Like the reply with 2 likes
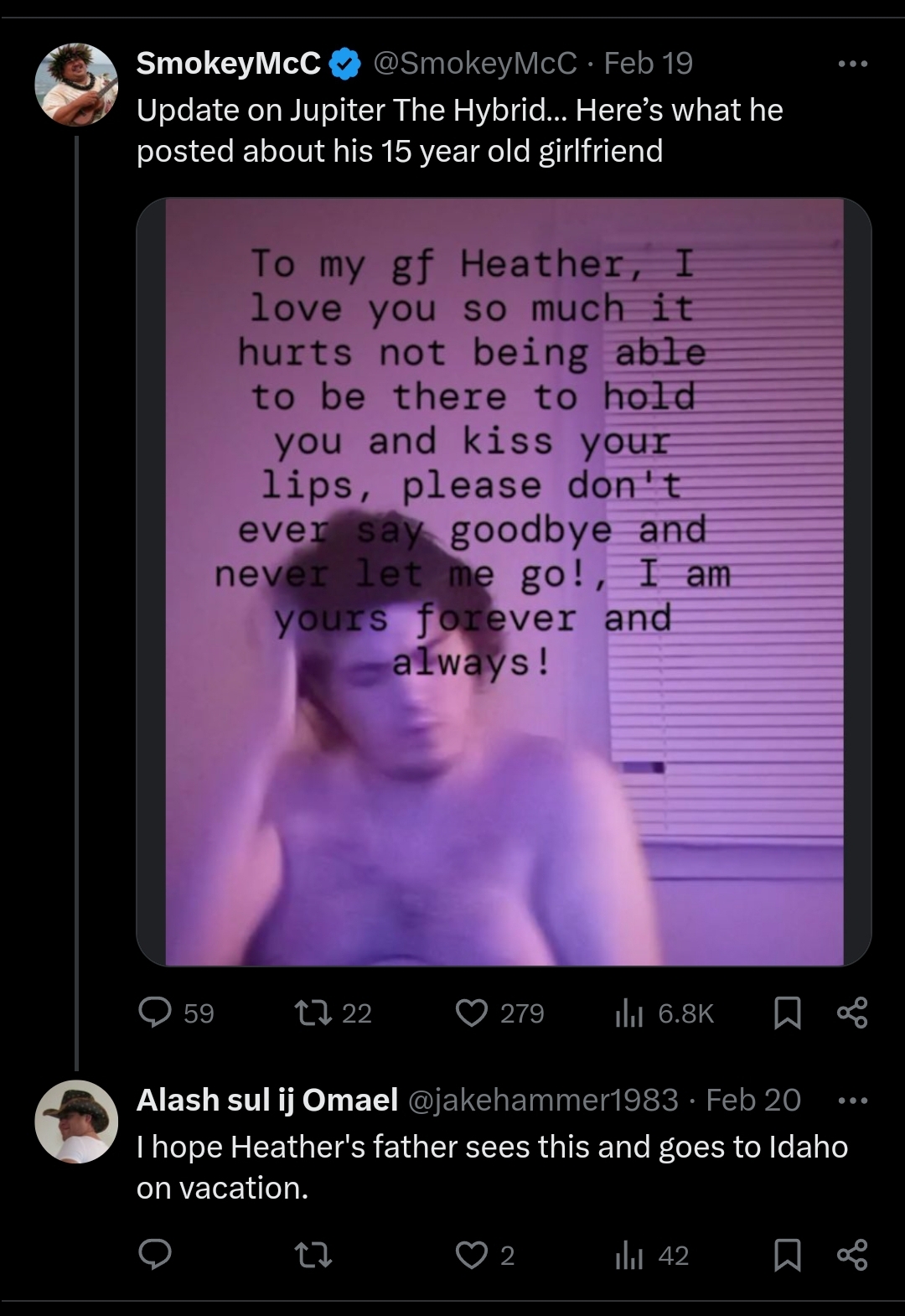905x1316 pixels. pos(484,1255)
